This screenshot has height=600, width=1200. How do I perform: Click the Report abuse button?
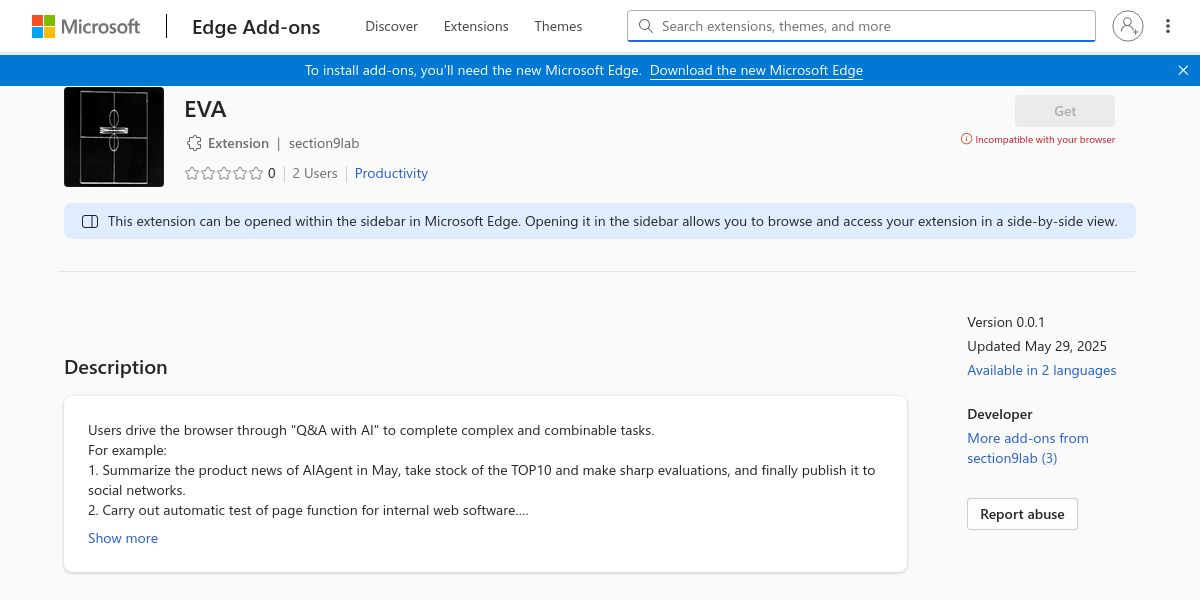pos(1022,514)
